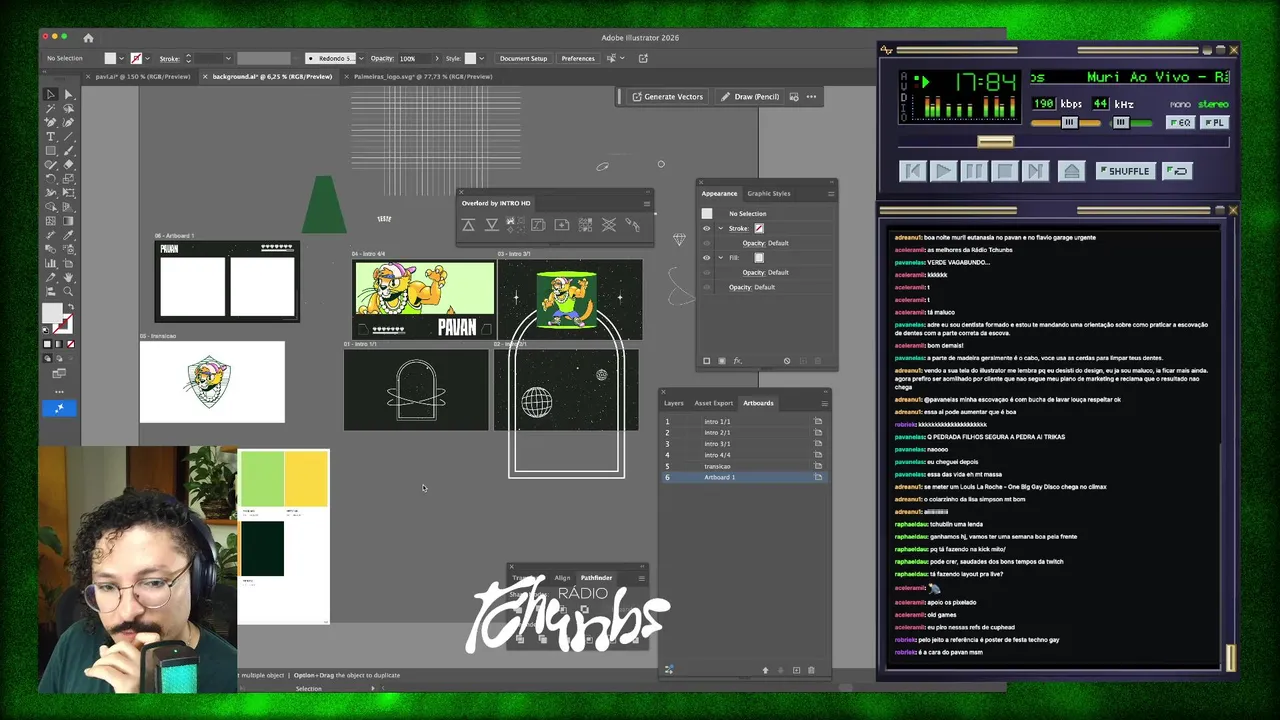Select the Magic Wand tool
Viewport: 1280px width, 720px height.
click(50, 108)
